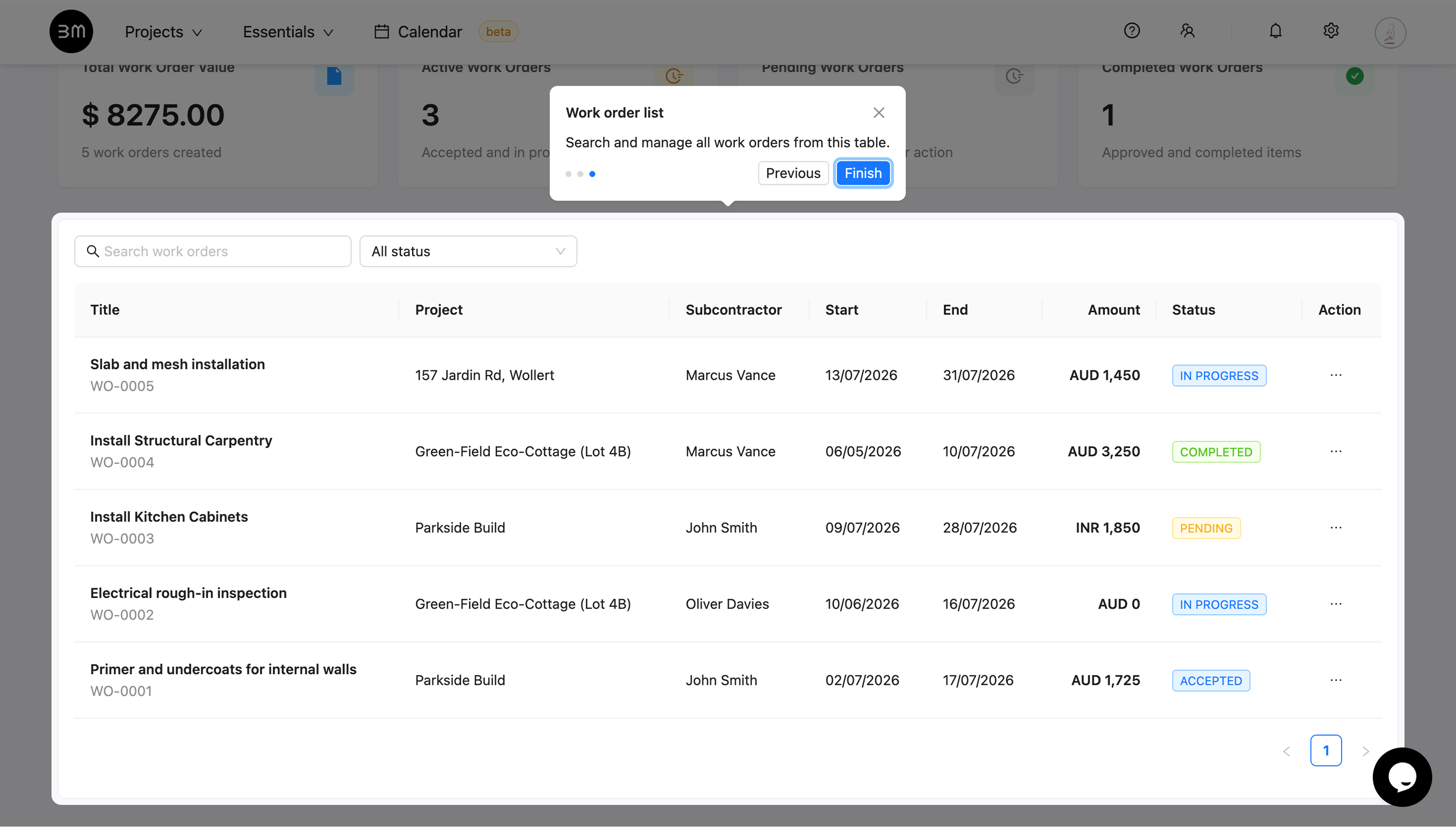Open actions menu for WO-0005

(x=1336, y=375)
